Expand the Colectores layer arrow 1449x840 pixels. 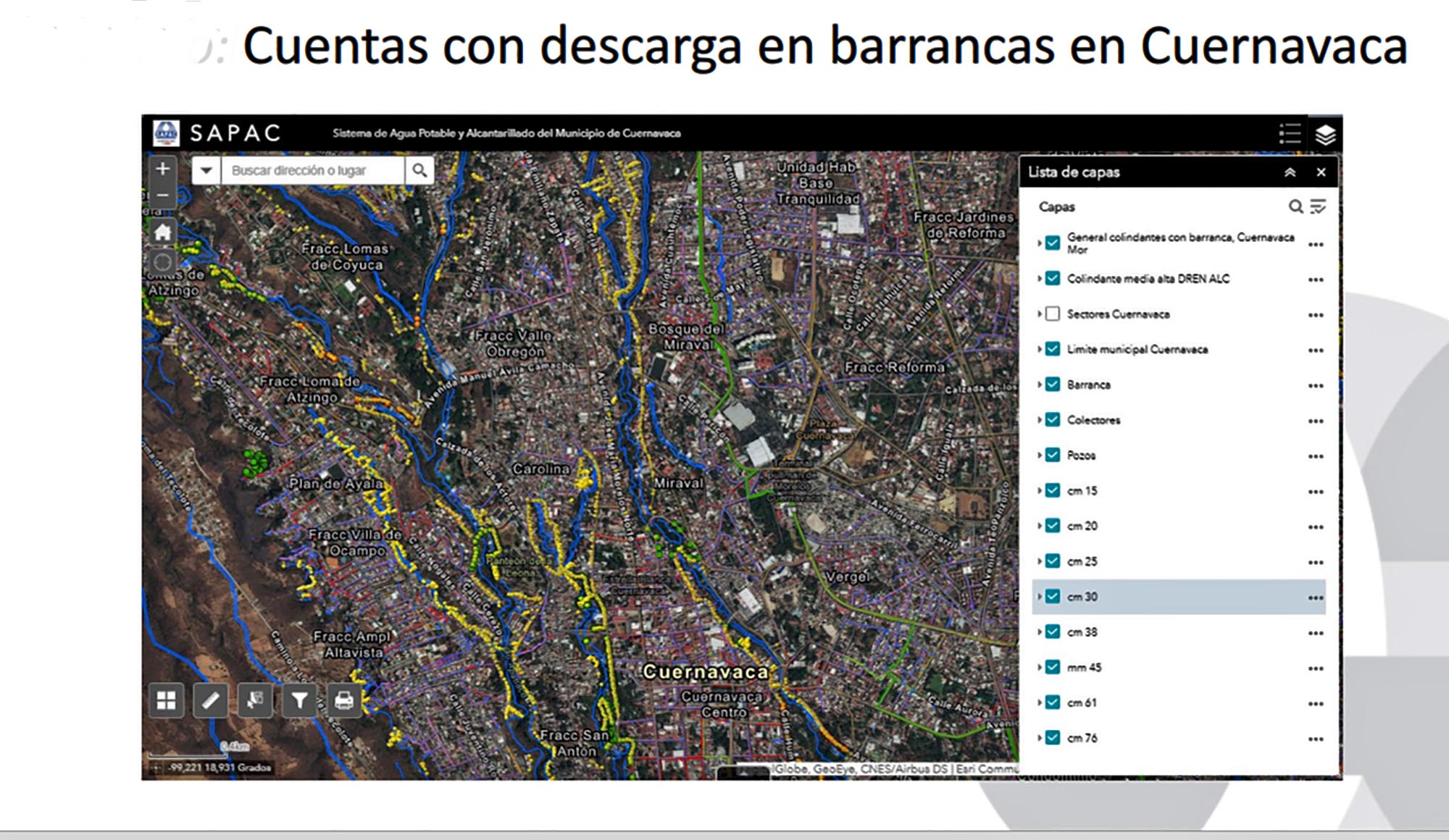click(x=1040, y=420)
